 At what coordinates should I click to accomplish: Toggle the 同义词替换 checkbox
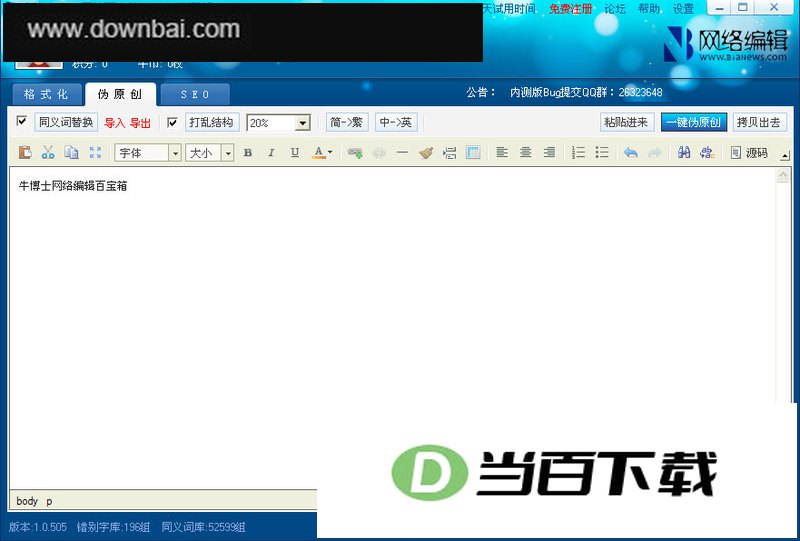tap(21, 121)
